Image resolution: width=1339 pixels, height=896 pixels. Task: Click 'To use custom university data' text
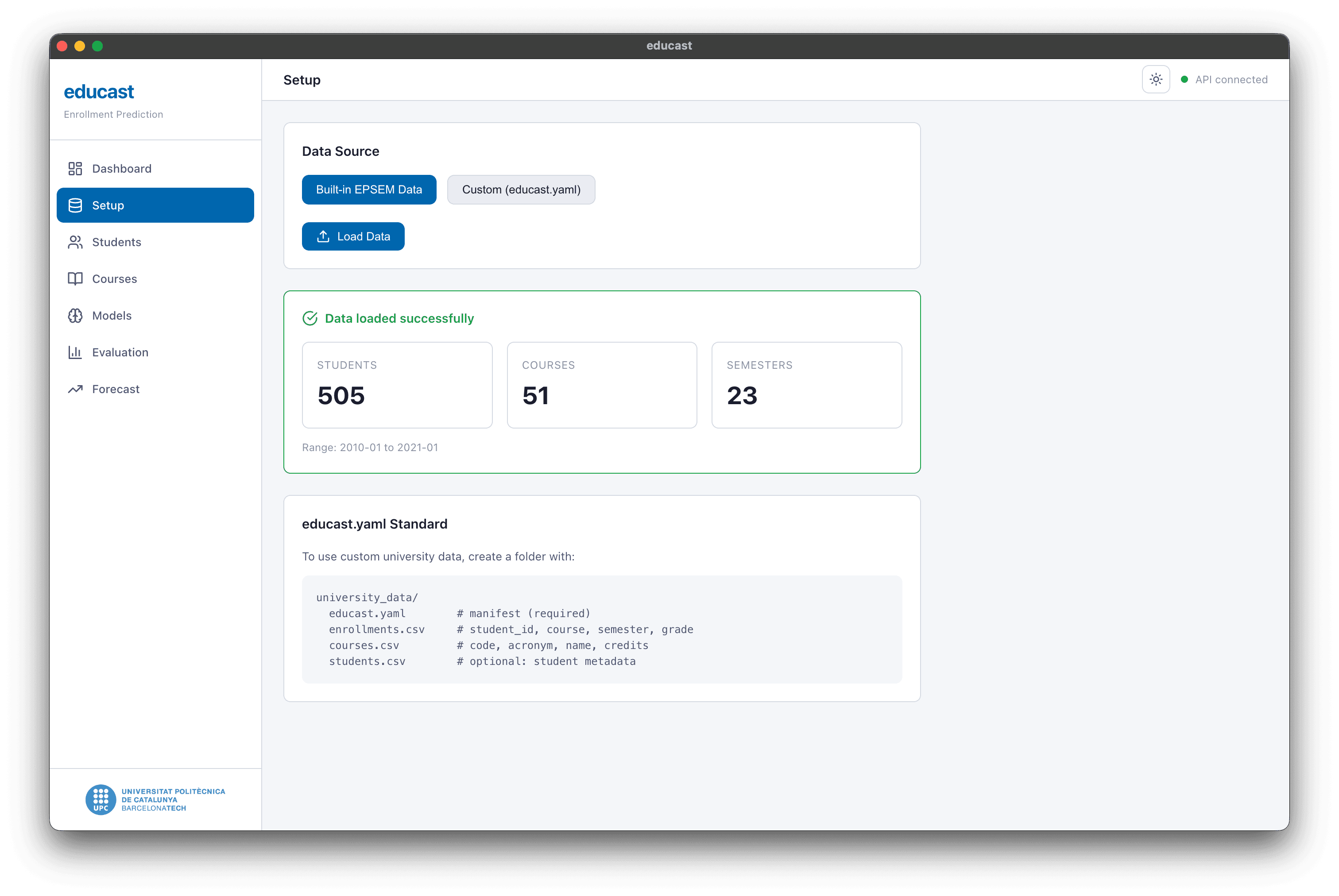[438, 556]
